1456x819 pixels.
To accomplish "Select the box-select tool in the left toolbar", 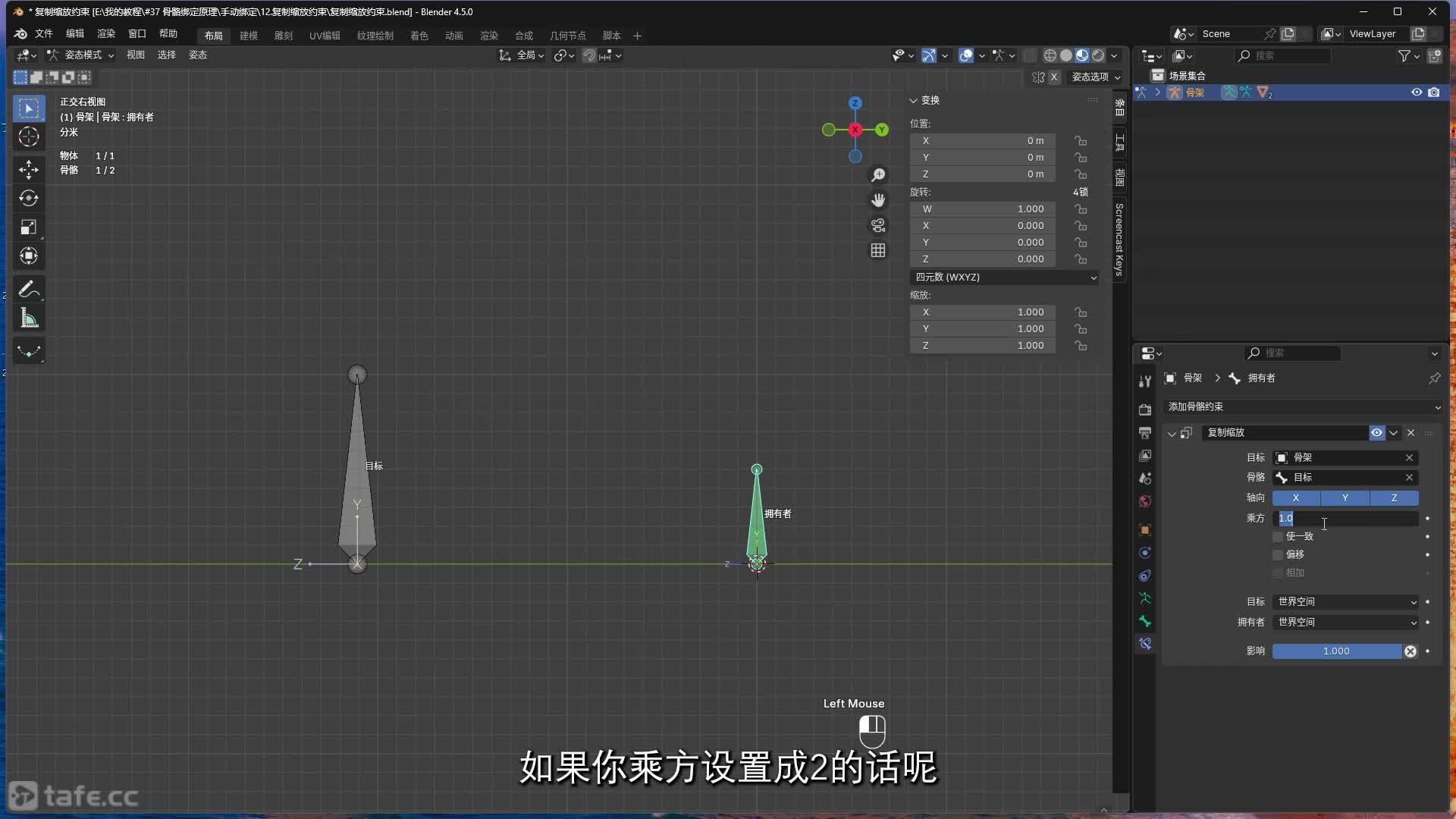I will tap(29, 108).
